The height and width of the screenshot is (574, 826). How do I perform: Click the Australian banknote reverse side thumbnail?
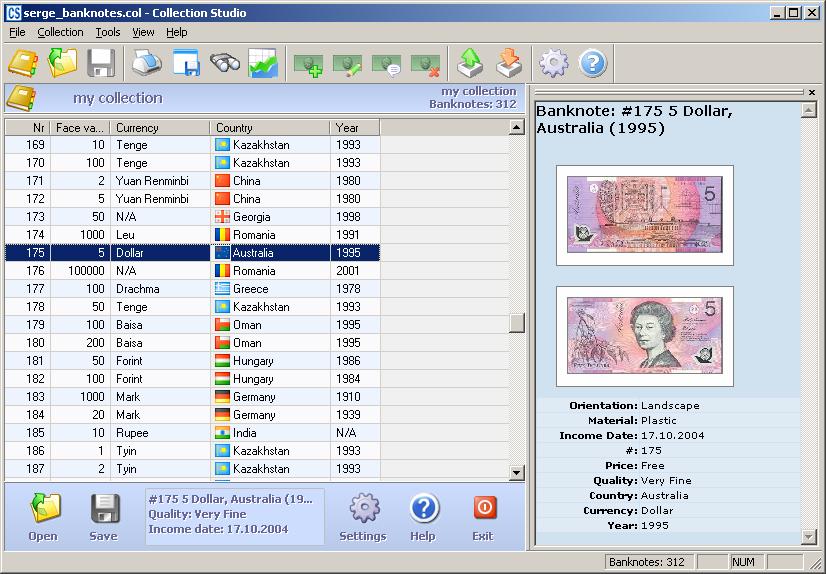coord(645,215)
